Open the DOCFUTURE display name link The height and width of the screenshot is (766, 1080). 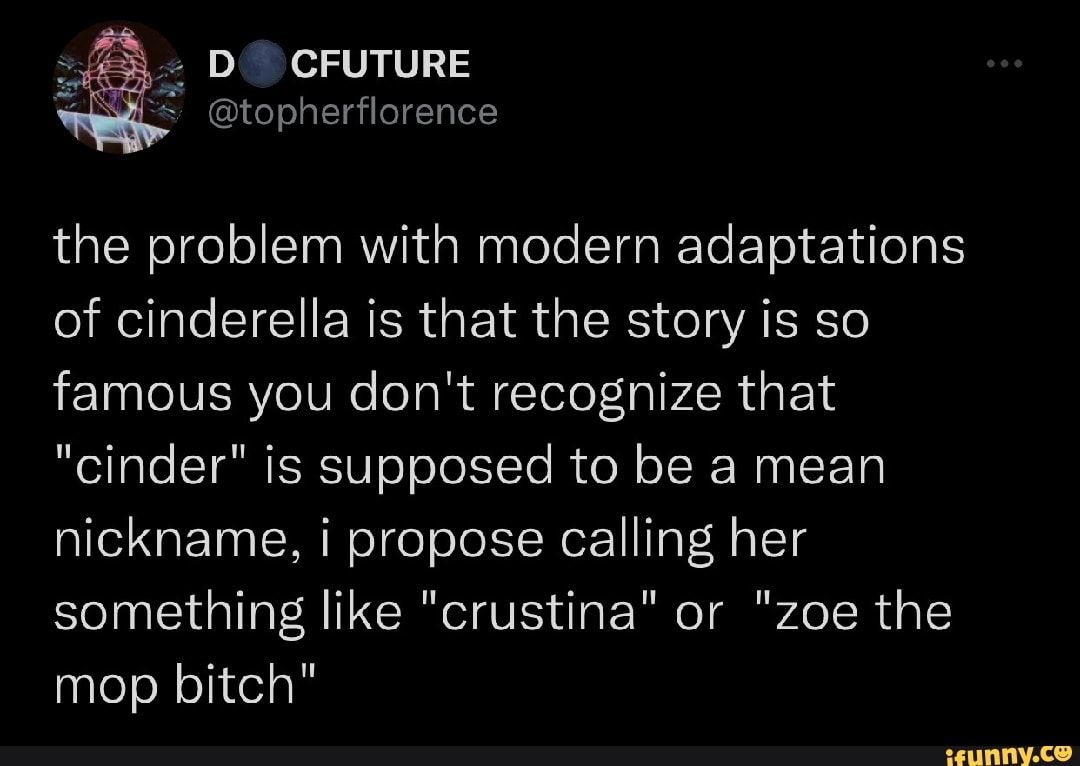click(x=339, y=62)
